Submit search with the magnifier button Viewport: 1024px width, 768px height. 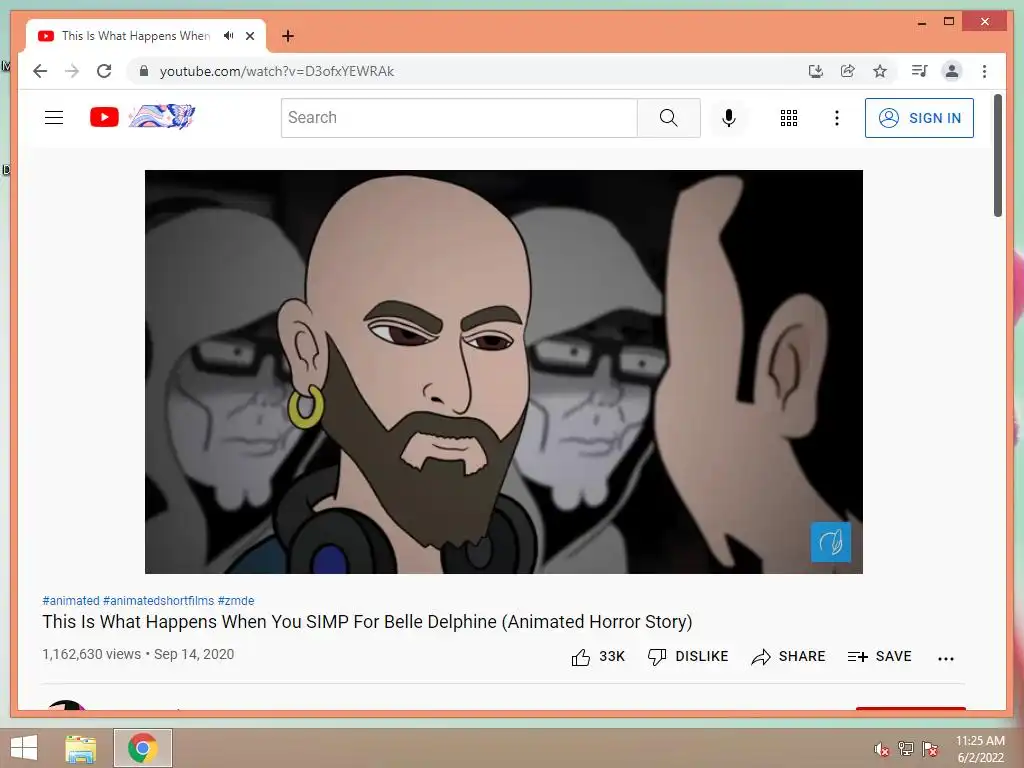[669, 118]
